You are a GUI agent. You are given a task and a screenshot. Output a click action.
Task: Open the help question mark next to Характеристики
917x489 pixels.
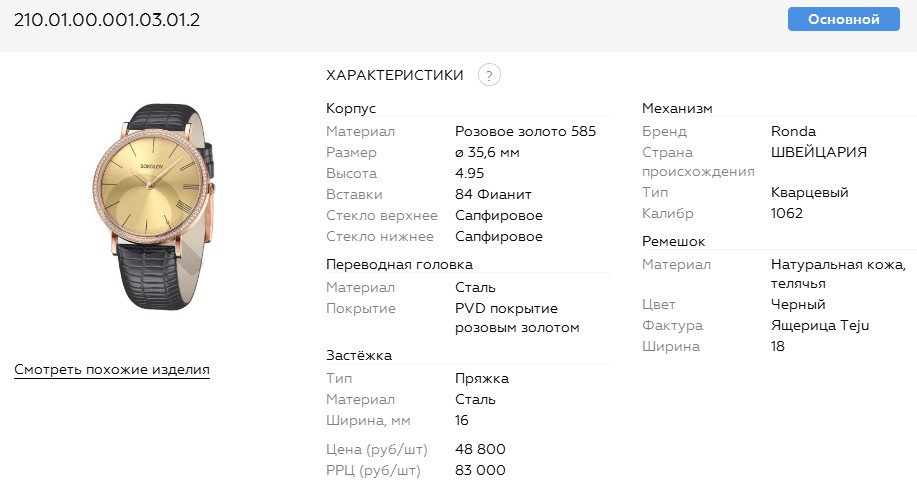pos(489,75)
